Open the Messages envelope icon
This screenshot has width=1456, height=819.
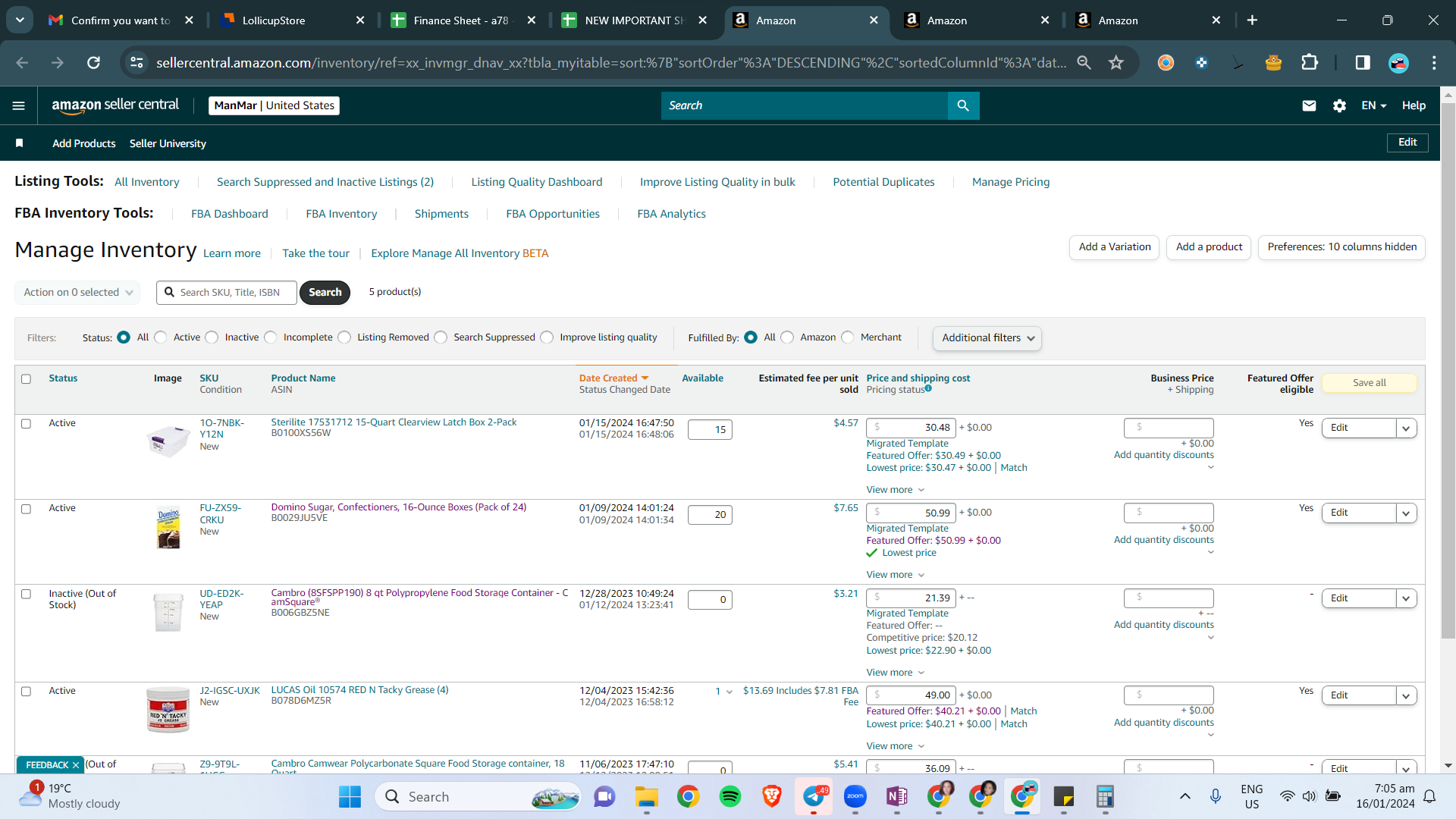[x=1309, y=105]
